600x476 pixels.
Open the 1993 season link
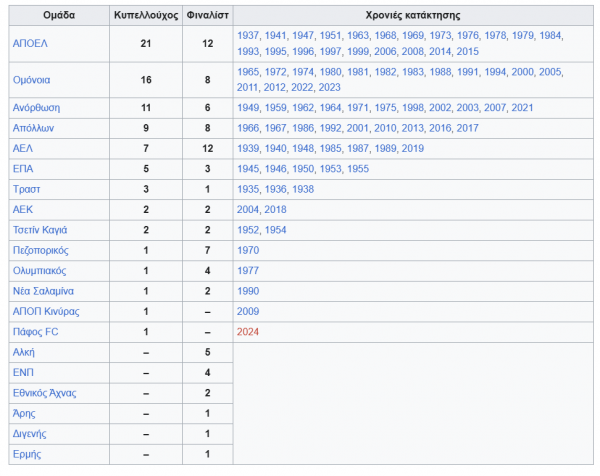pos(248,51)
